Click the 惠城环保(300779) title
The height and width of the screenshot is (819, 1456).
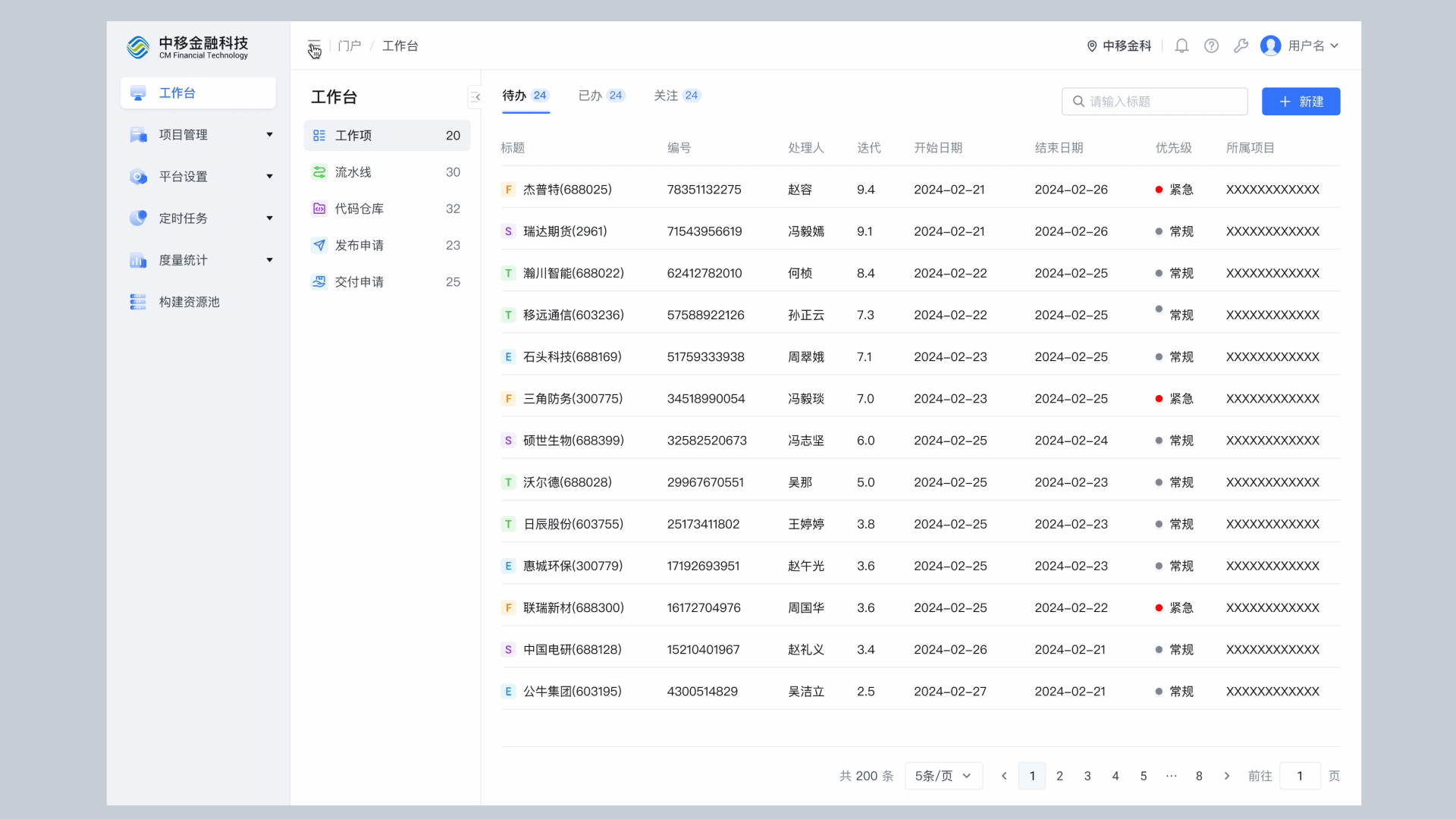pyautogui.click(x=573, y=566)
